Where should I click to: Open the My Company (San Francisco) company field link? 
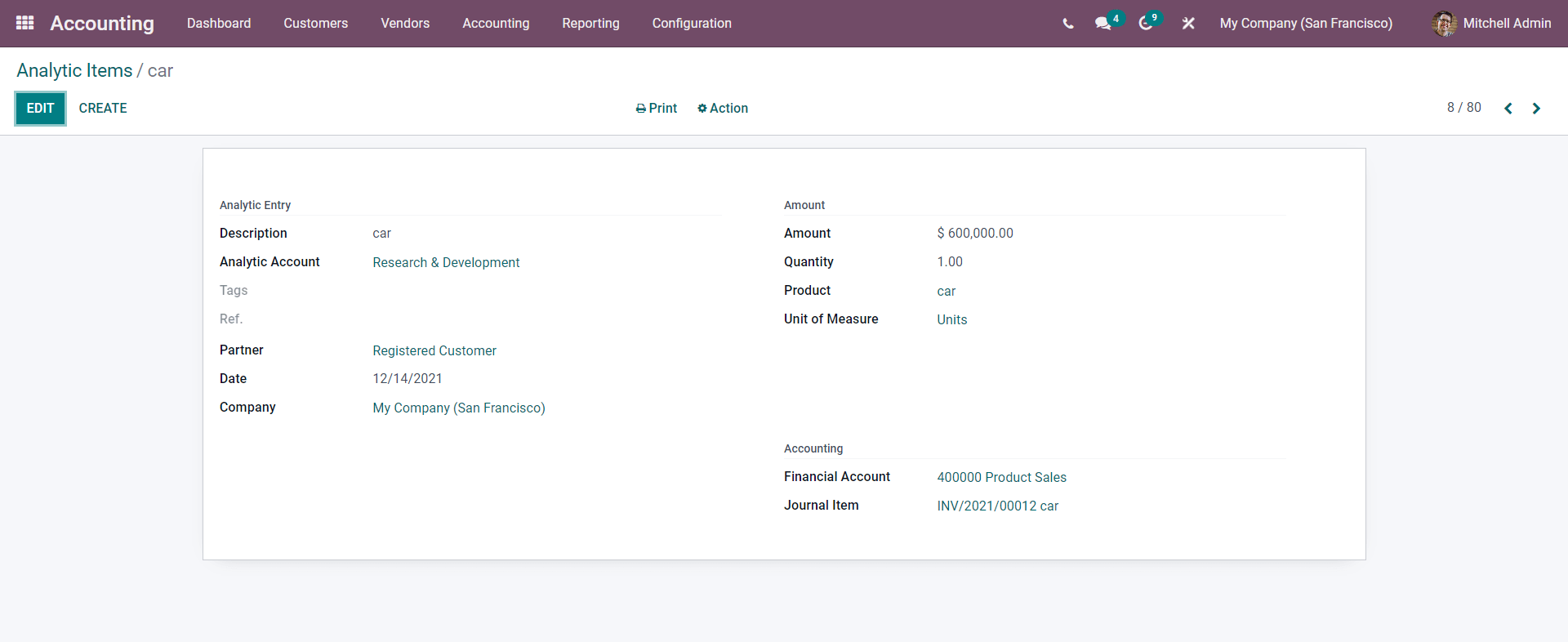click(x=459, y=408)
